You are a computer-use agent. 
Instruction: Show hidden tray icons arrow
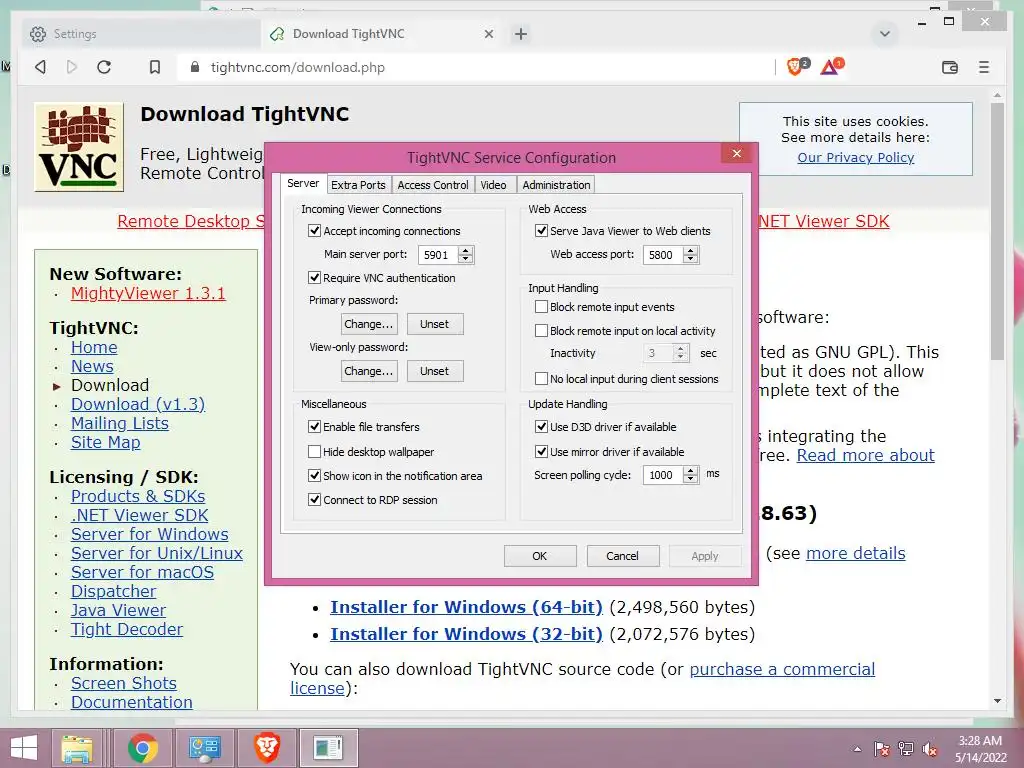(857, 749)
